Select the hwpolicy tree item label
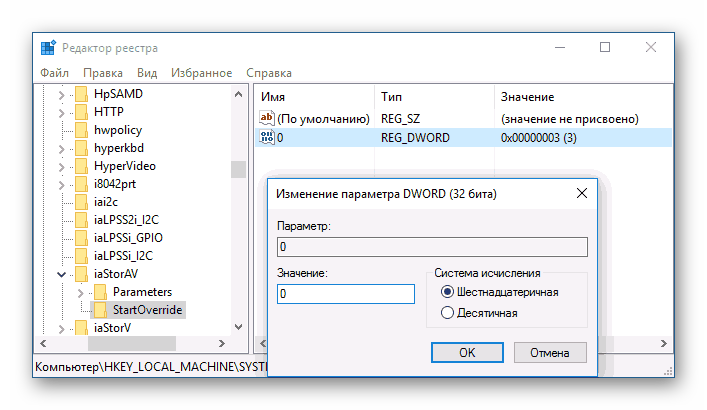The image size is (707, 410). click(118, 130)
